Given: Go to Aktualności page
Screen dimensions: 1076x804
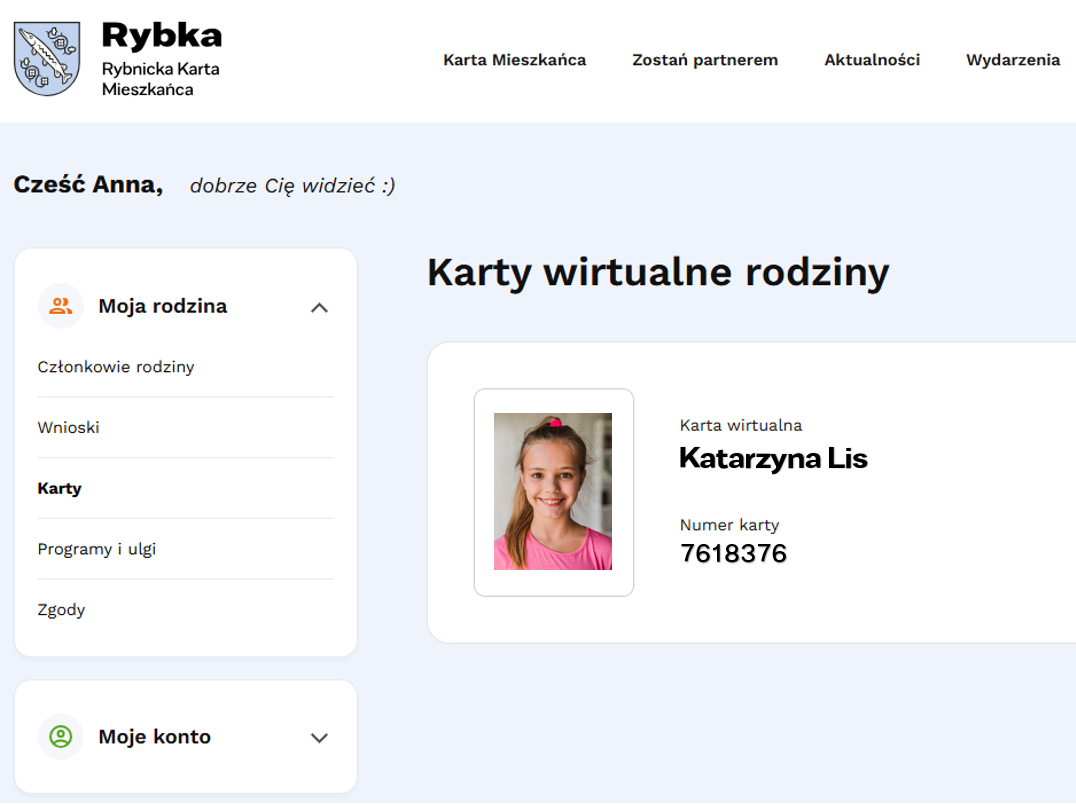Looking at the screenshot, I should click(x=872, y=60).
